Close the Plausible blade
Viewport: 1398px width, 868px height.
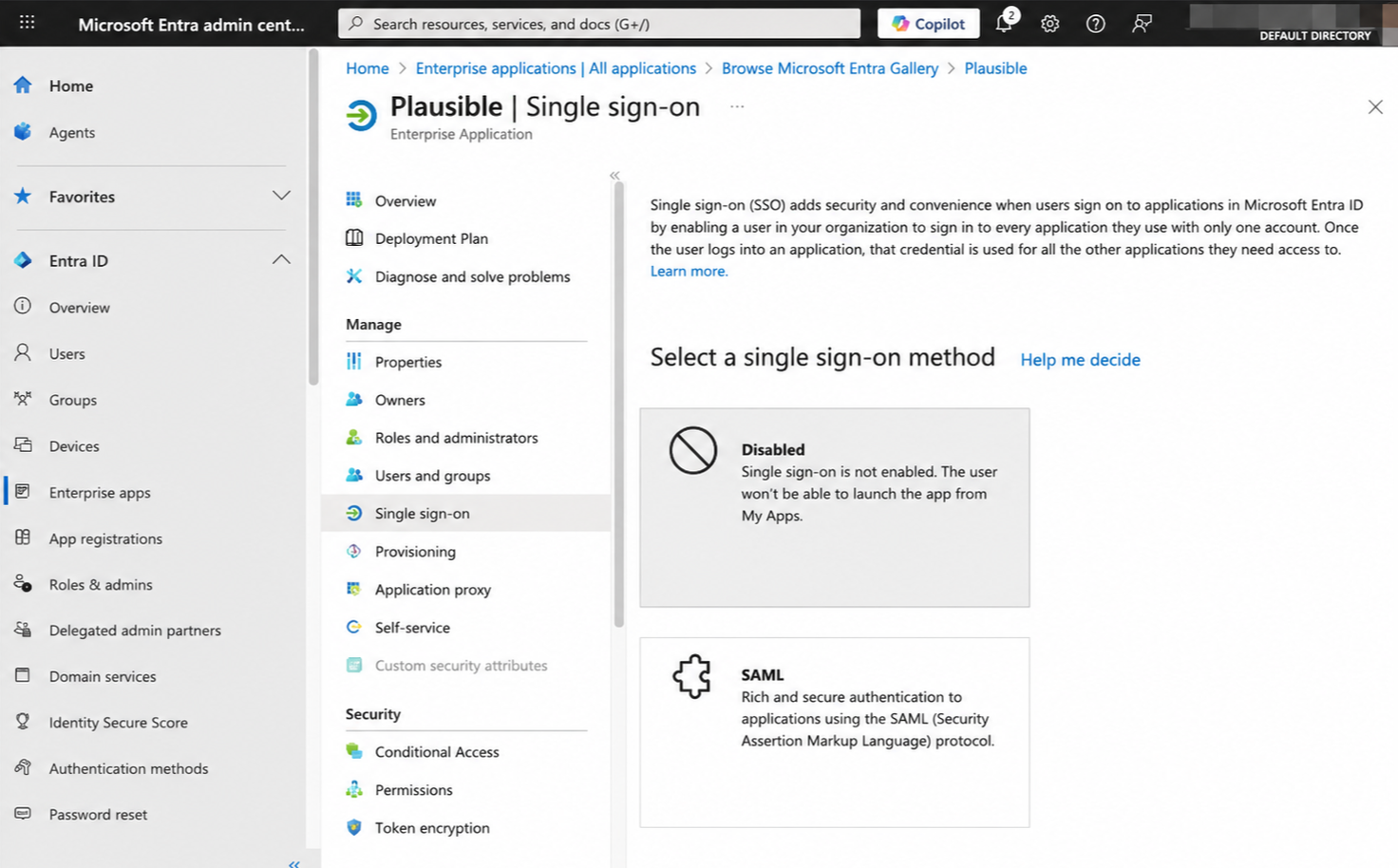(x=1375, y=107)
